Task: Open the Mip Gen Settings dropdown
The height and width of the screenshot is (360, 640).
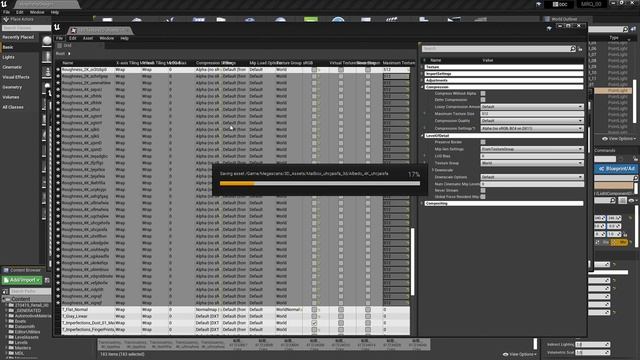Action: click(532, 149)
